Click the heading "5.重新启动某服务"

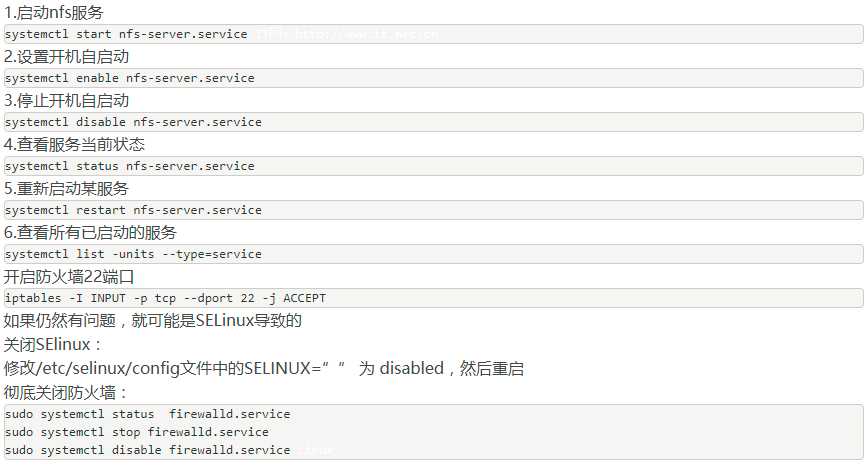pyautogui.click(x=66, y=189)
